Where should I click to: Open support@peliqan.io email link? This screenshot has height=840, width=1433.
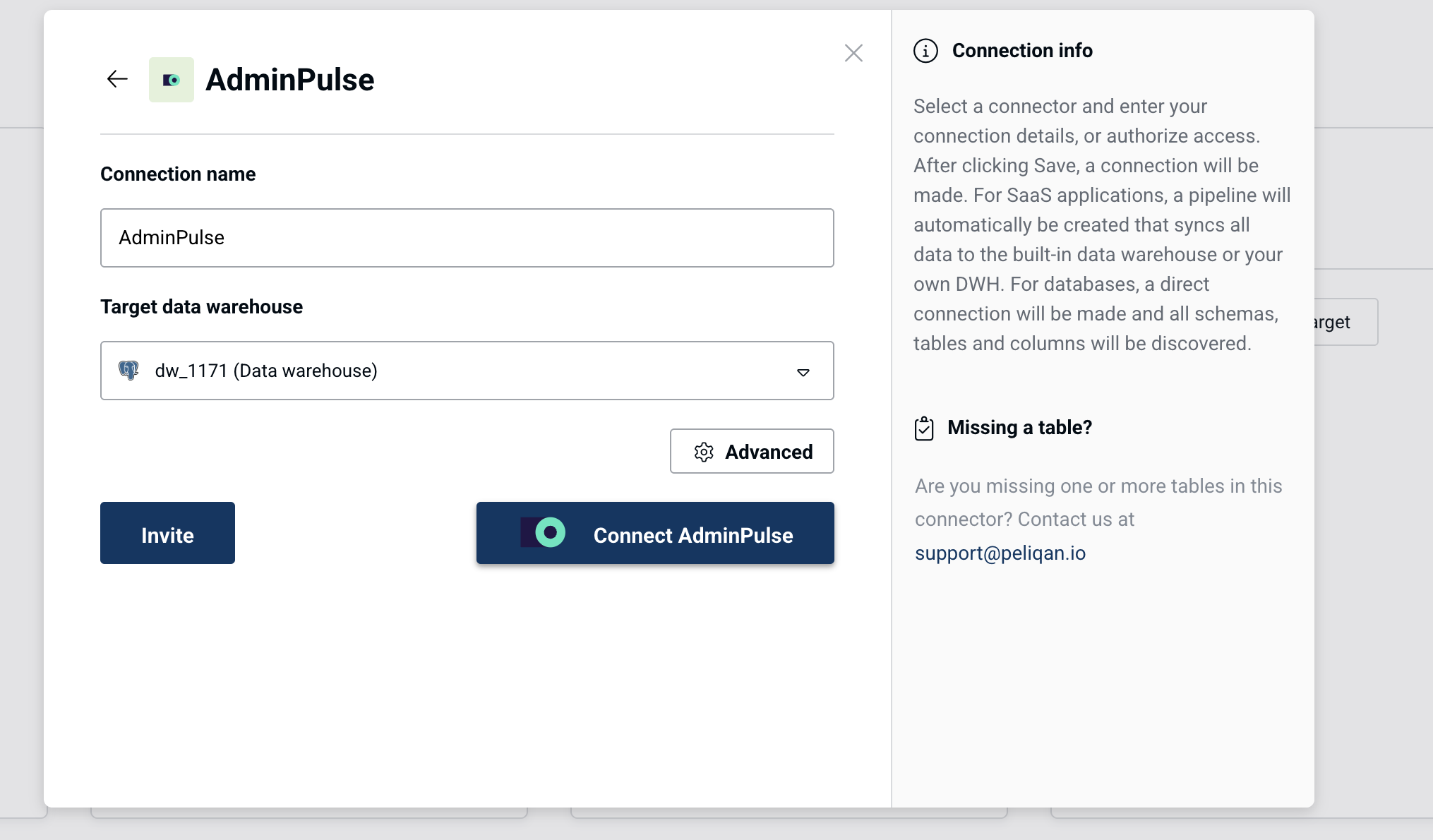point(1000,553)
